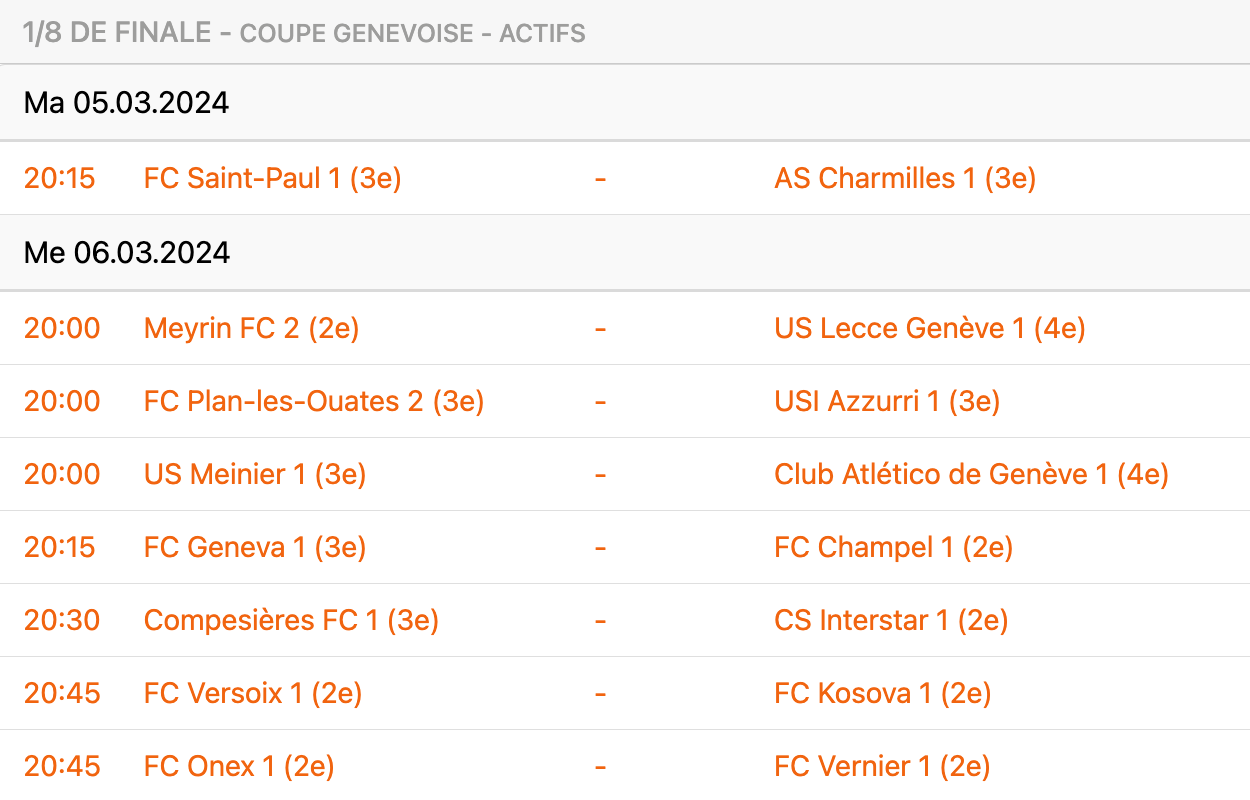Click 20:30 kickoff time for Compesières match

coord(62,620)
